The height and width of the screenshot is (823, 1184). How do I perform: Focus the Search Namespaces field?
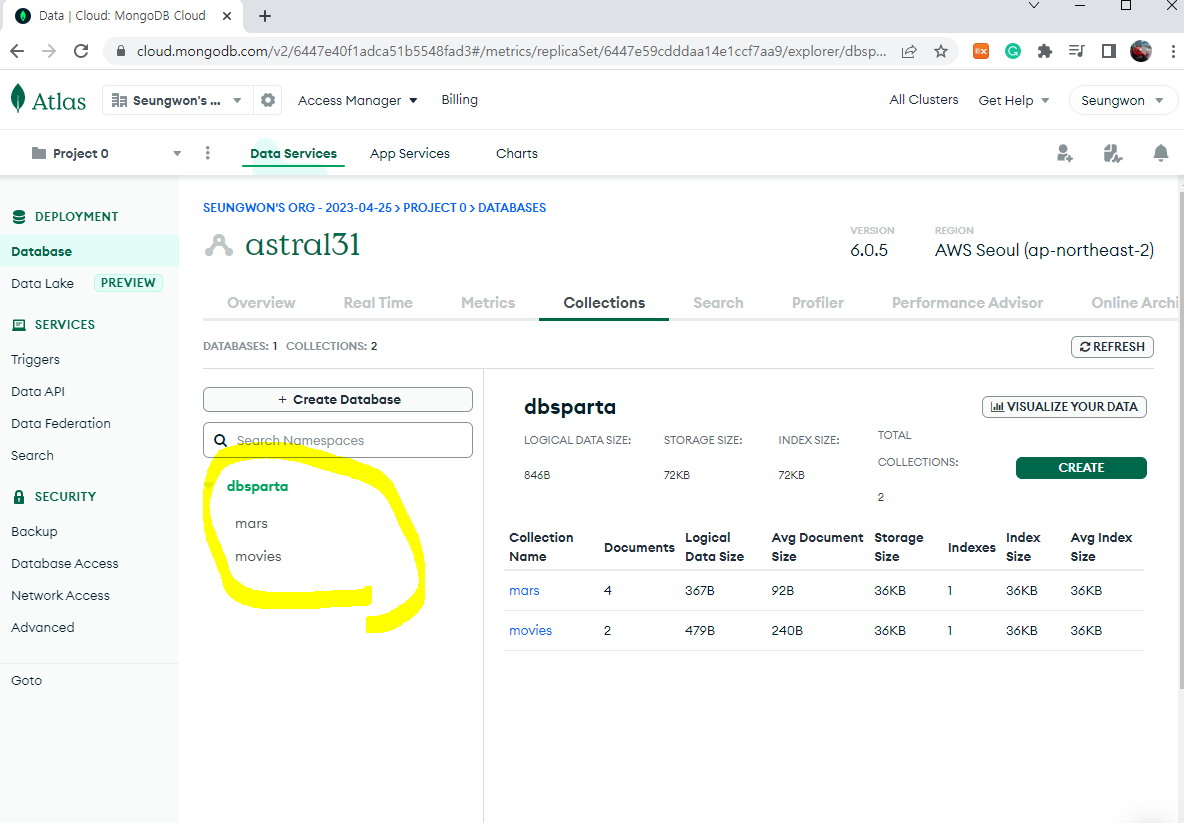pyautogui.click(x=338, y=440)
